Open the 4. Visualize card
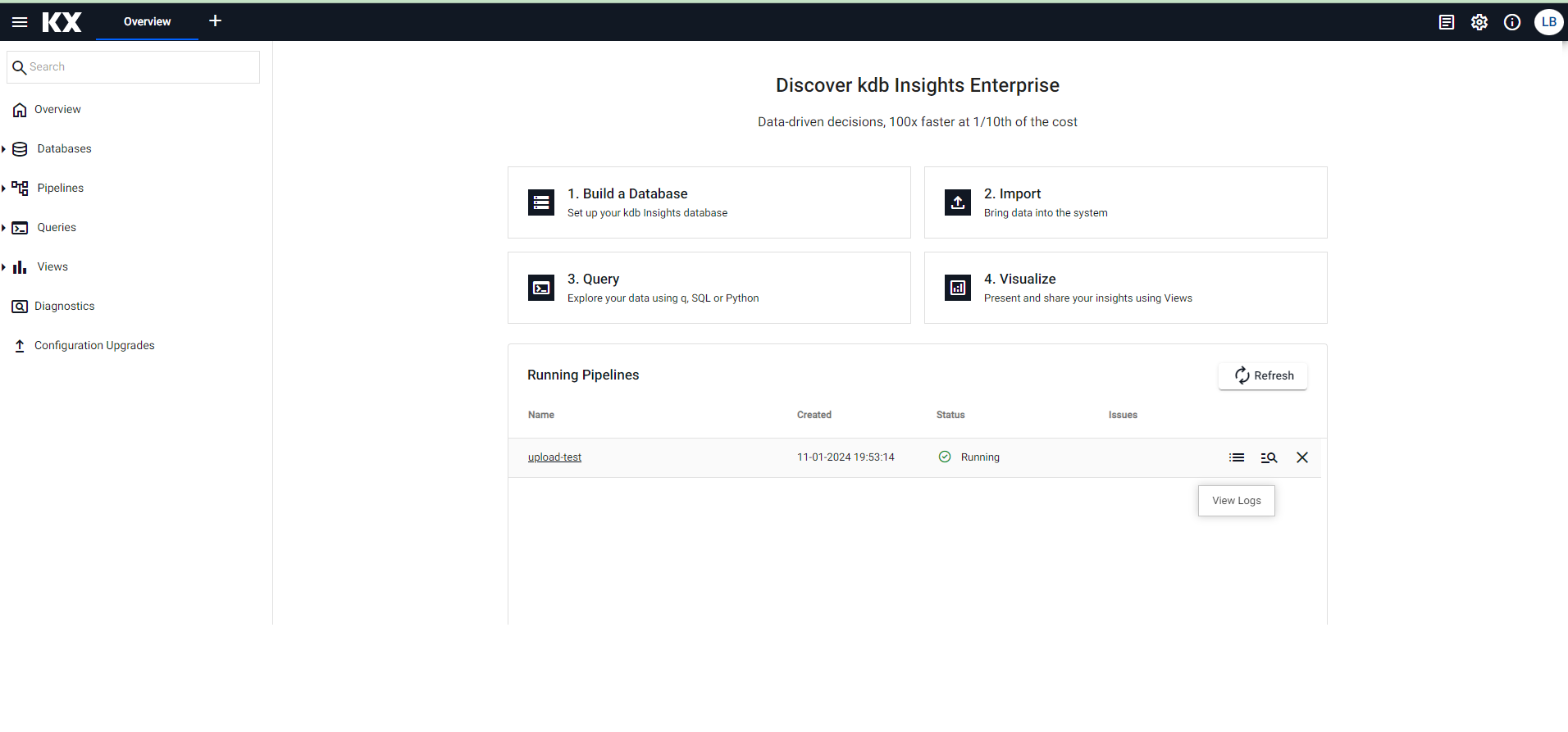Viewport: 1568px width, 732px height. click(x=1126, y=288)
